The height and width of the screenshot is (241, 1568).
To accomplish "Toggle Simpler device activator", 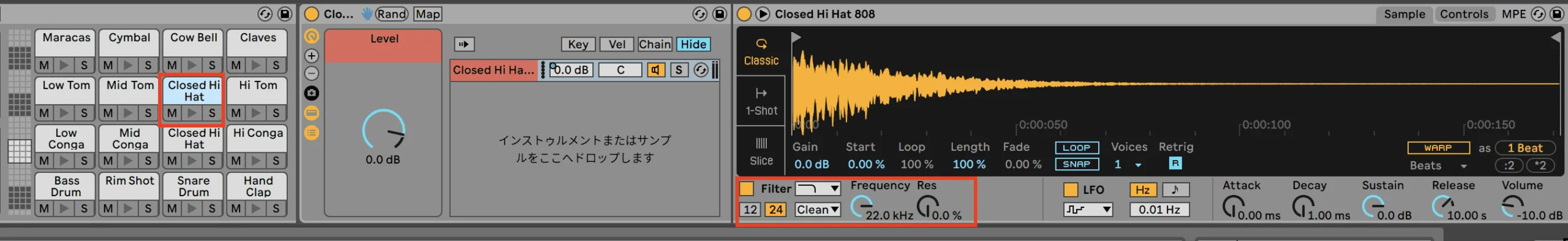I will click(x=744, y=13).
